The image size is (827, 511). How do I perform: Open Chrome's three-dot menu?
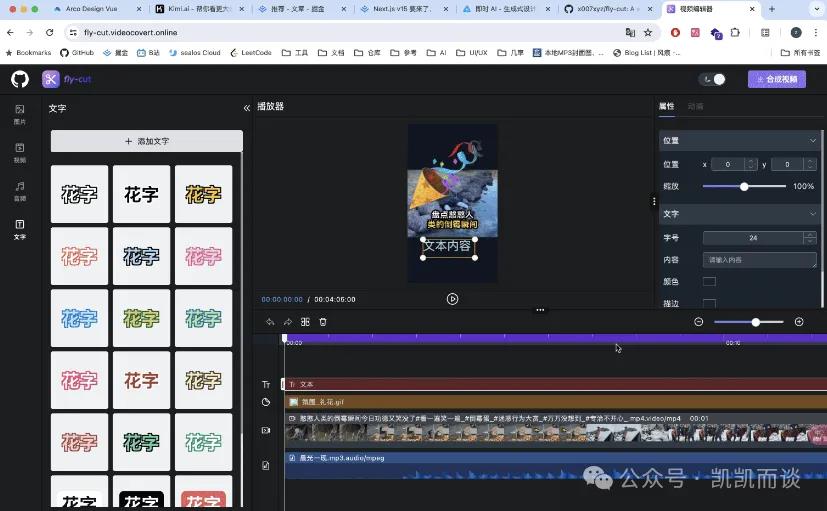(816, 33)
